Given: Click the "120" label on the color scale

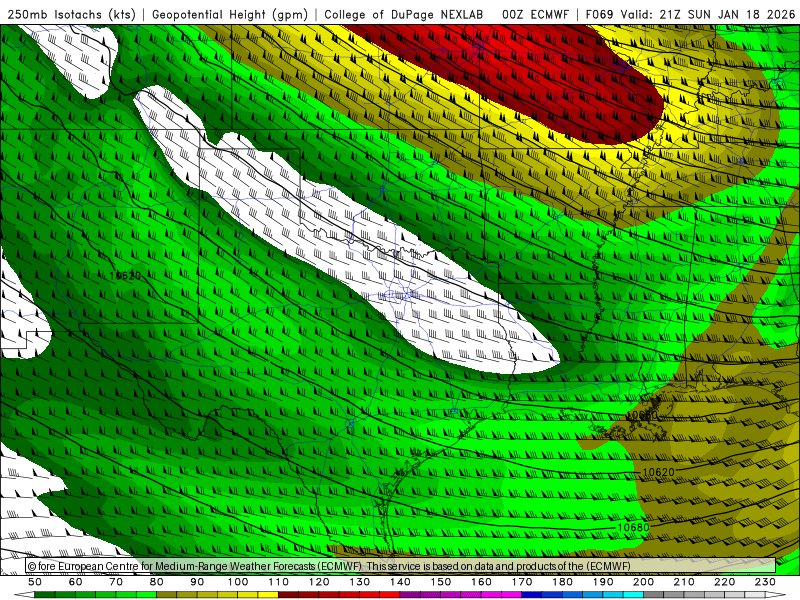Looking at the screenshot, I should 319,582.
